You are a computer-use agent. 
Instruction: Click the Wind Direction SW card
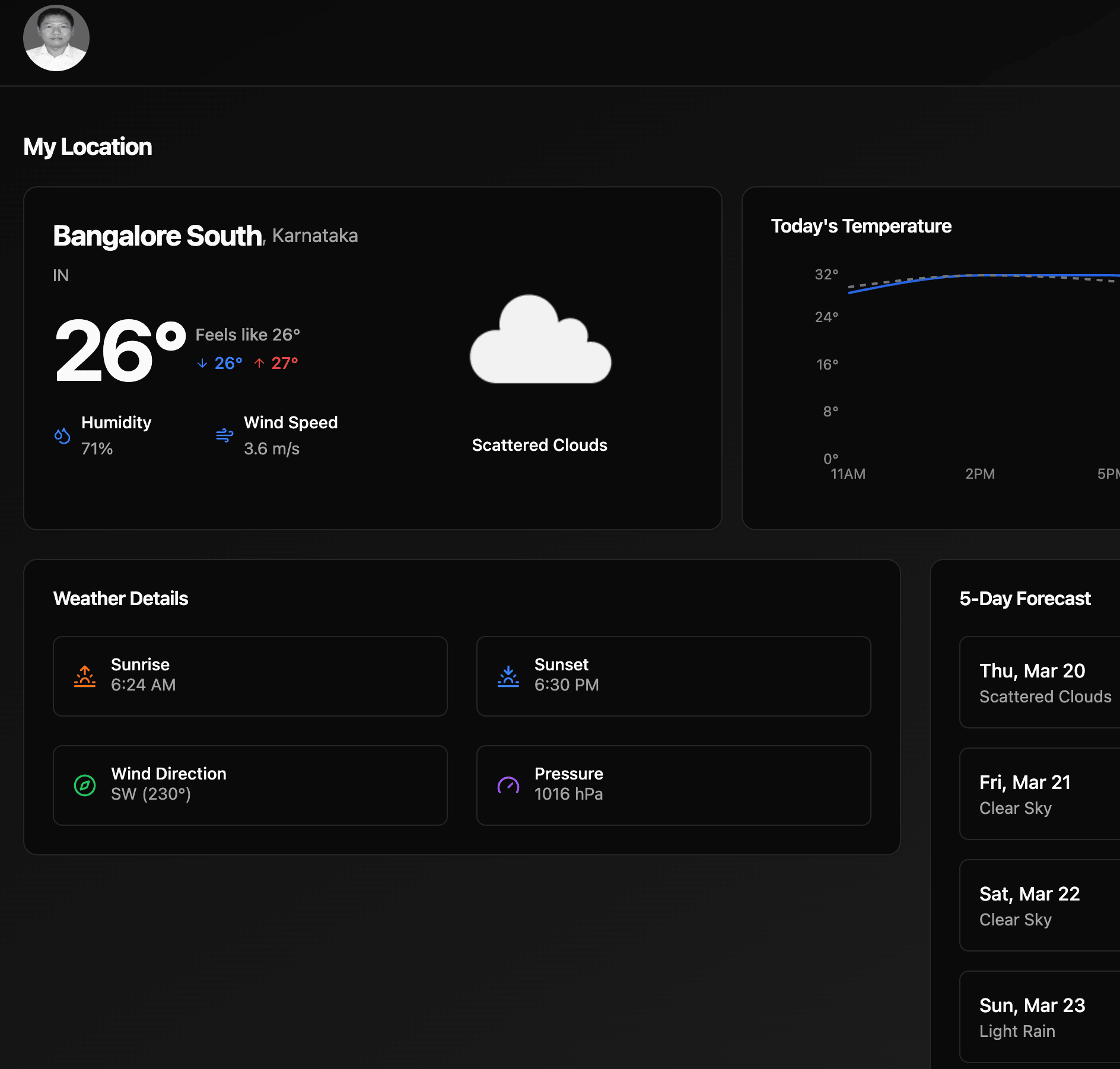point(250,785)
